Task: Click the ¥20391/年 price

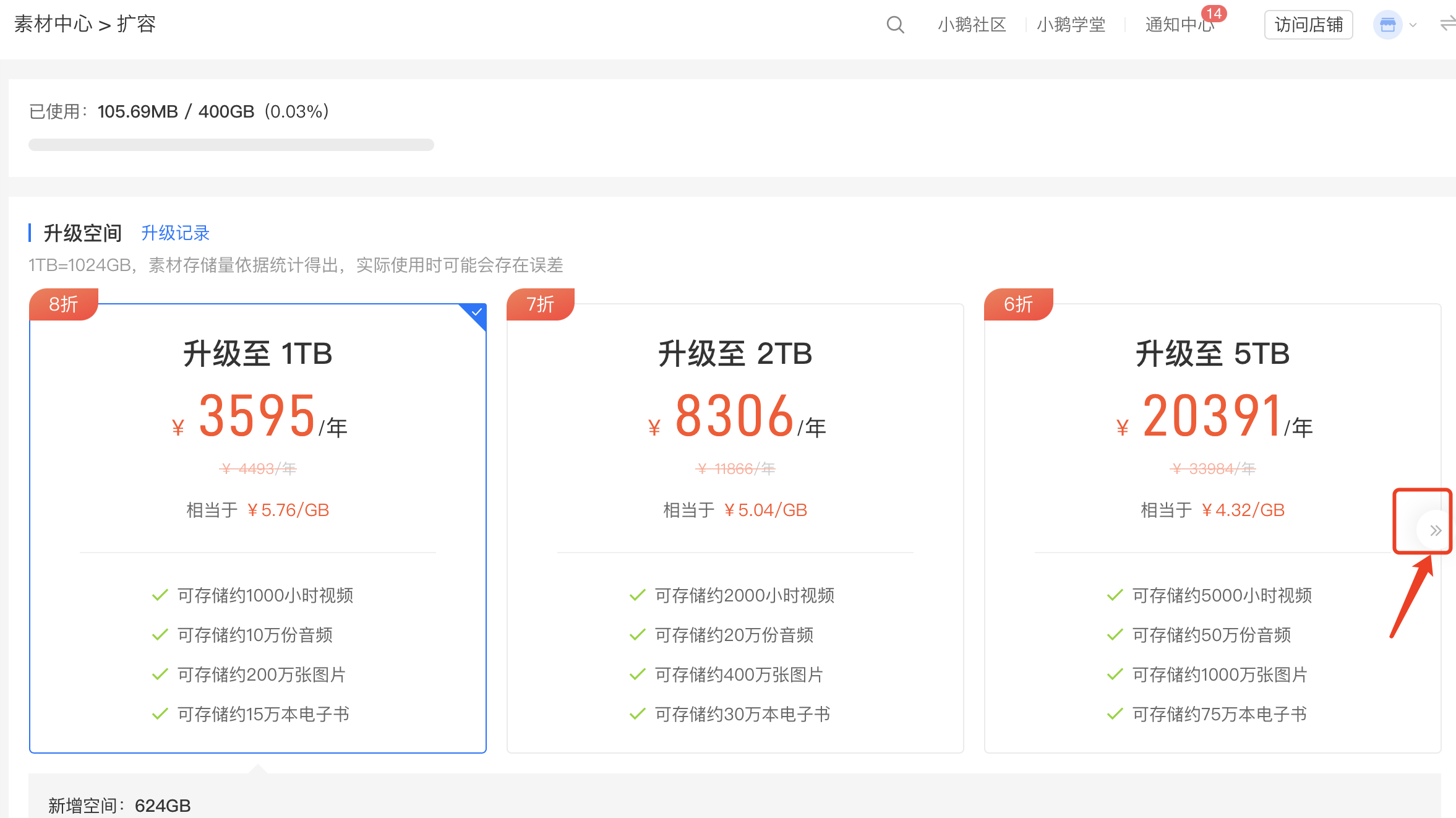Action: click(x=1214, y=416)
